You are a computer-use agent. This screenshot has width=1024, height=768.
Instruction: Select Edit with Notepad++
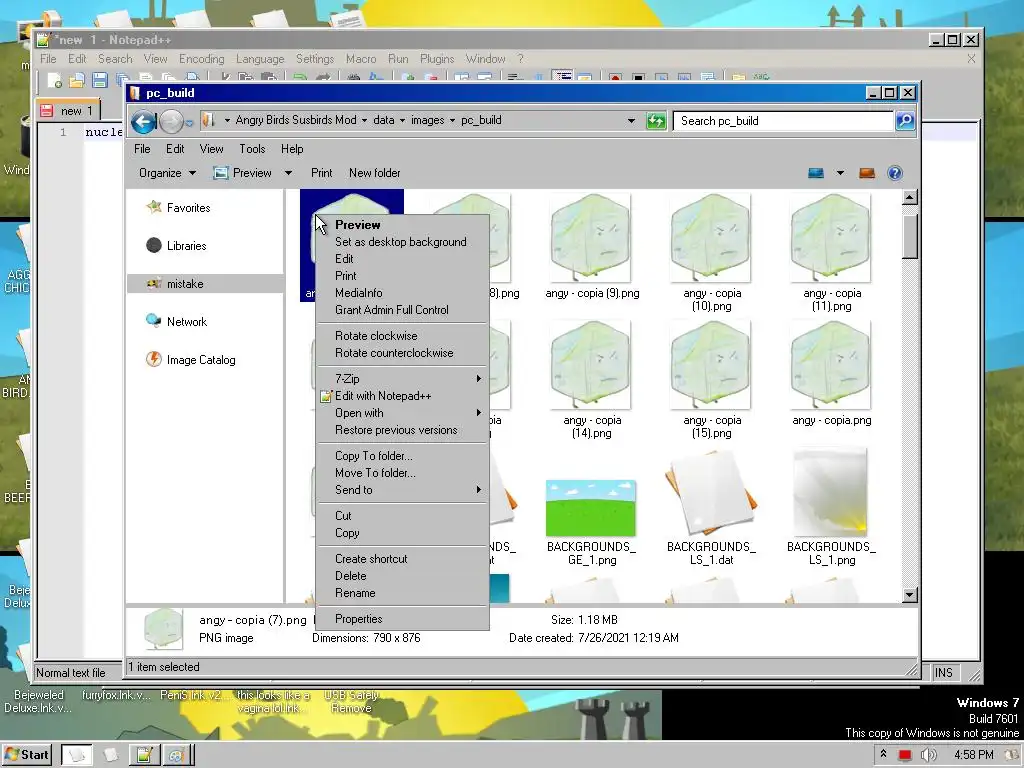coord(402,396)
